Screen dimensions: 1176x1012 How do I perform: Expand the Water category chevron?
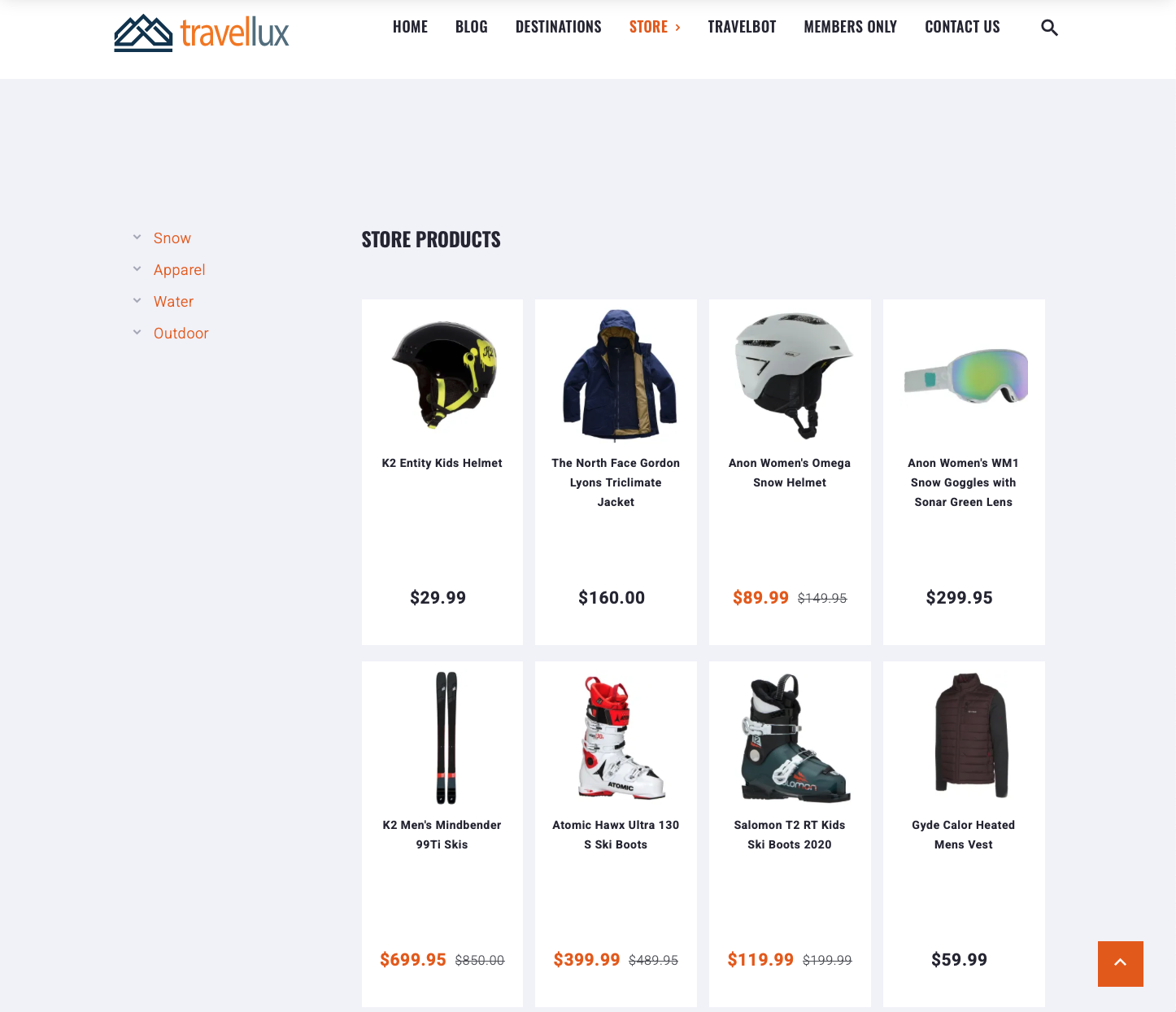click(x=137, y=301)
